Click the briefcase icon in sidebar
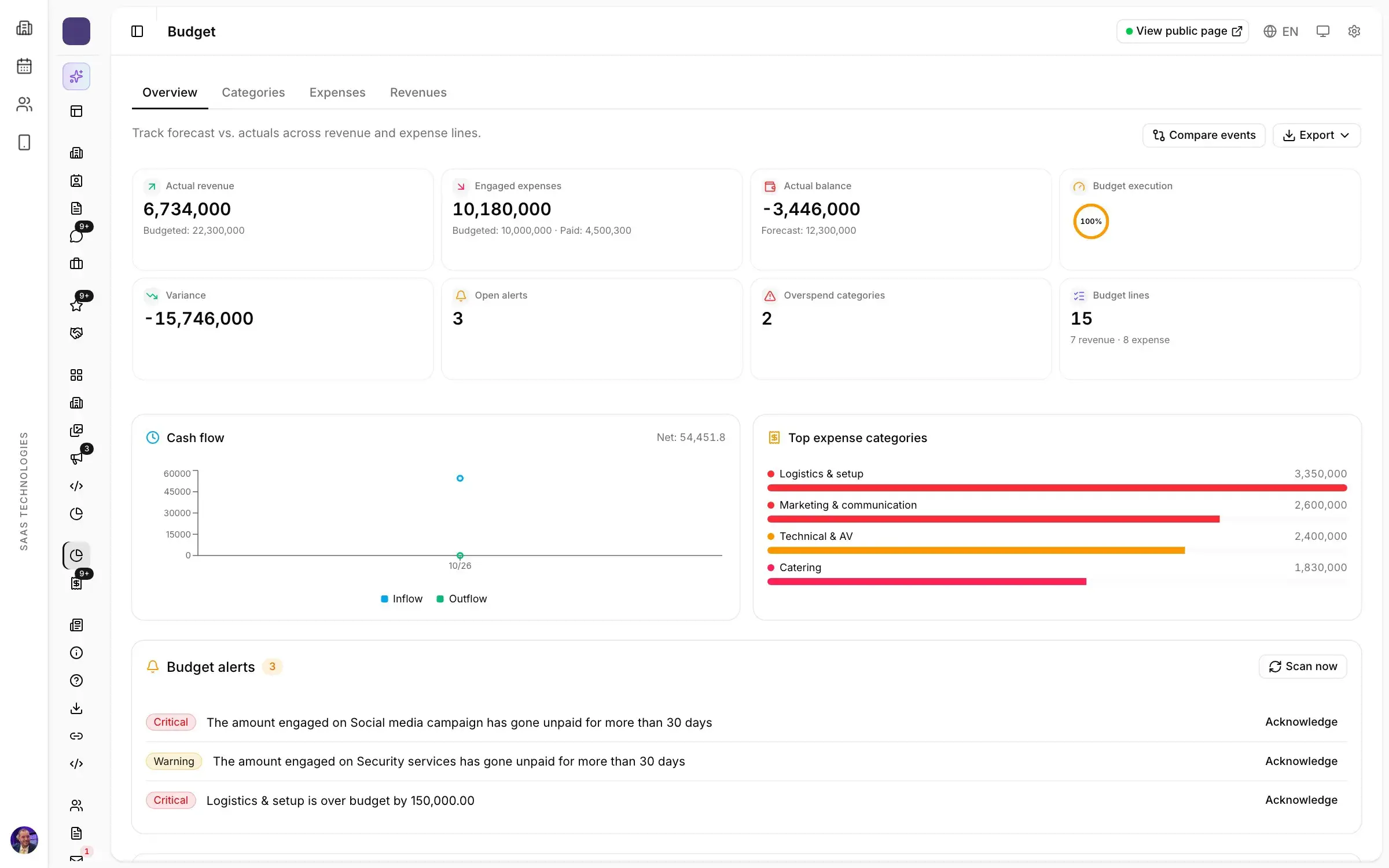Viewport: 1389px width, 868px height. (x=76, y=264)
